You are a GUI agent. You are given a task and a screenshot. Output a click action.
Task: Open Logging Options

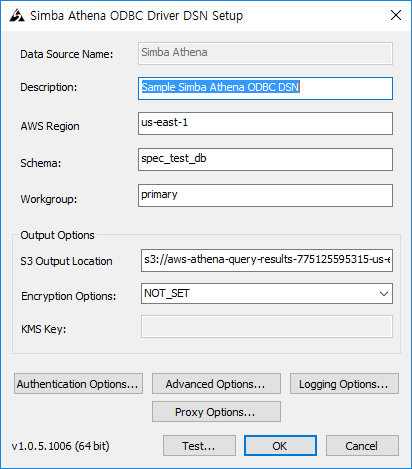(x=344, y=384)
